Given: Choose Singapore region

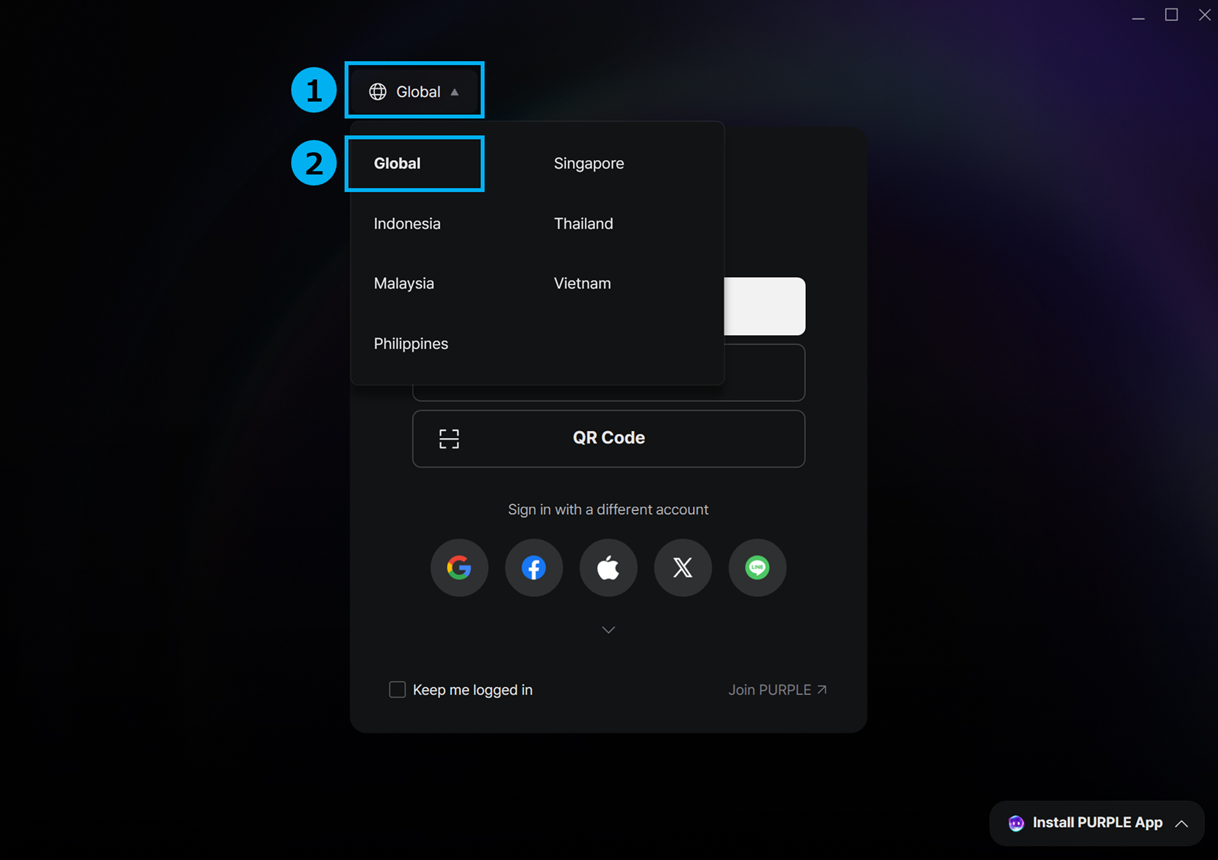Looking at the screenshot, I should click(588, 163).
